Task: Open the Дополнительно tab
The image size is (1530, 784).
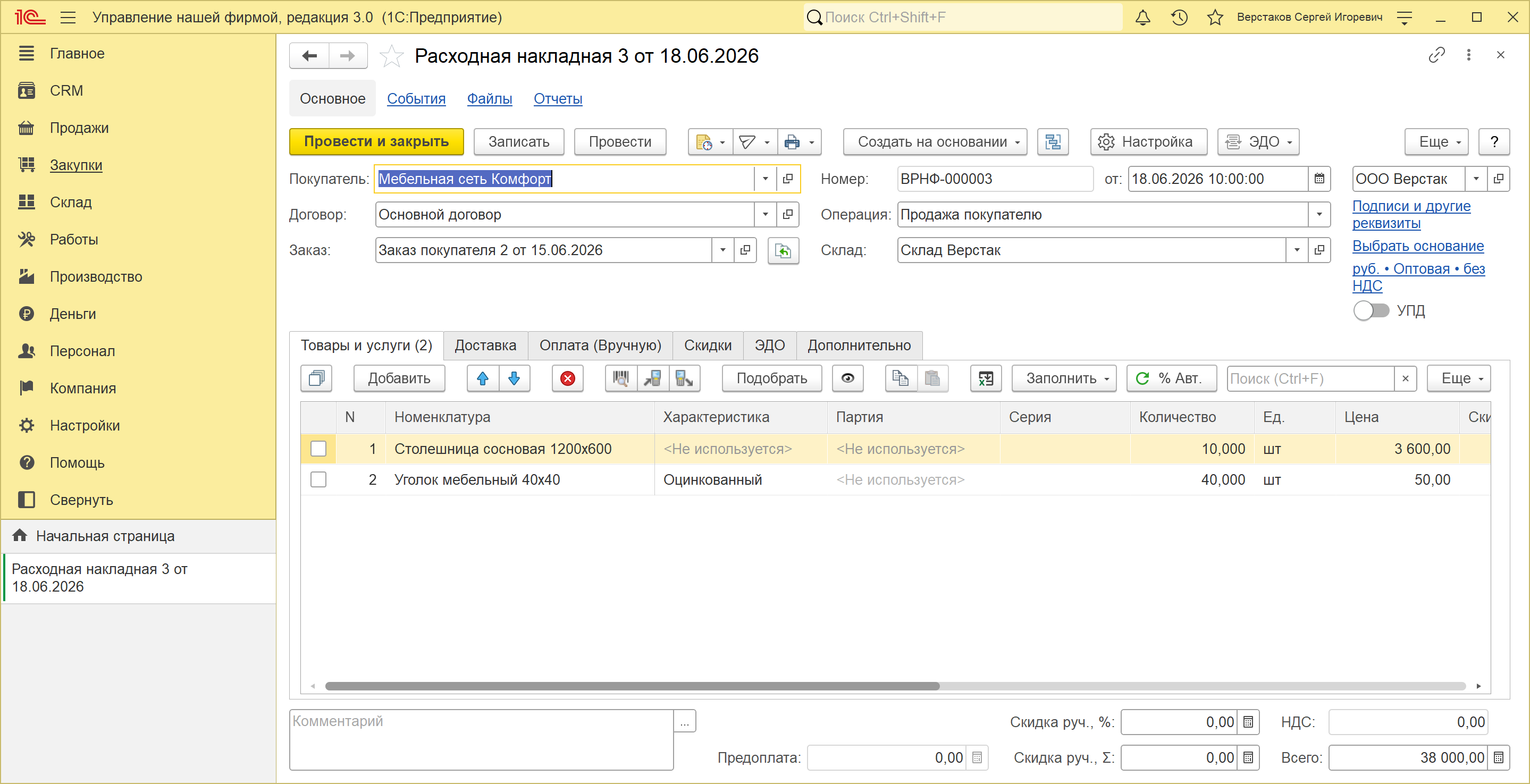Action: coord(859,345)
